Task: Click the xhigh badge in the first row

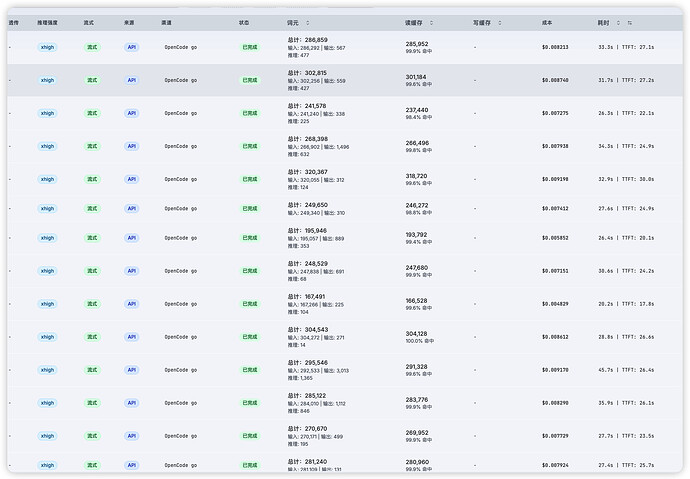Action: coord(47,47)
